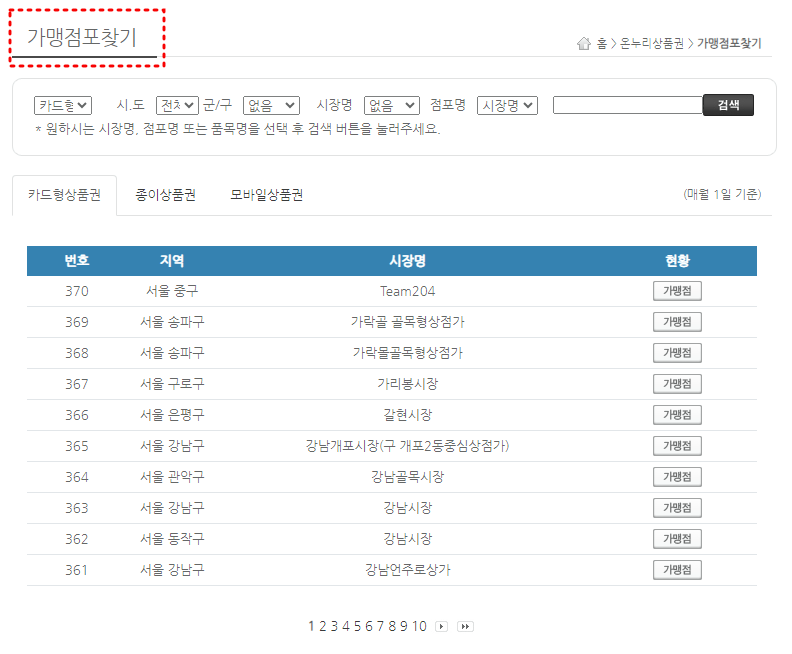Screen dimensions: 792x654
Task: Click the (매월 1일 기준) note
Action: coord(722,194)
